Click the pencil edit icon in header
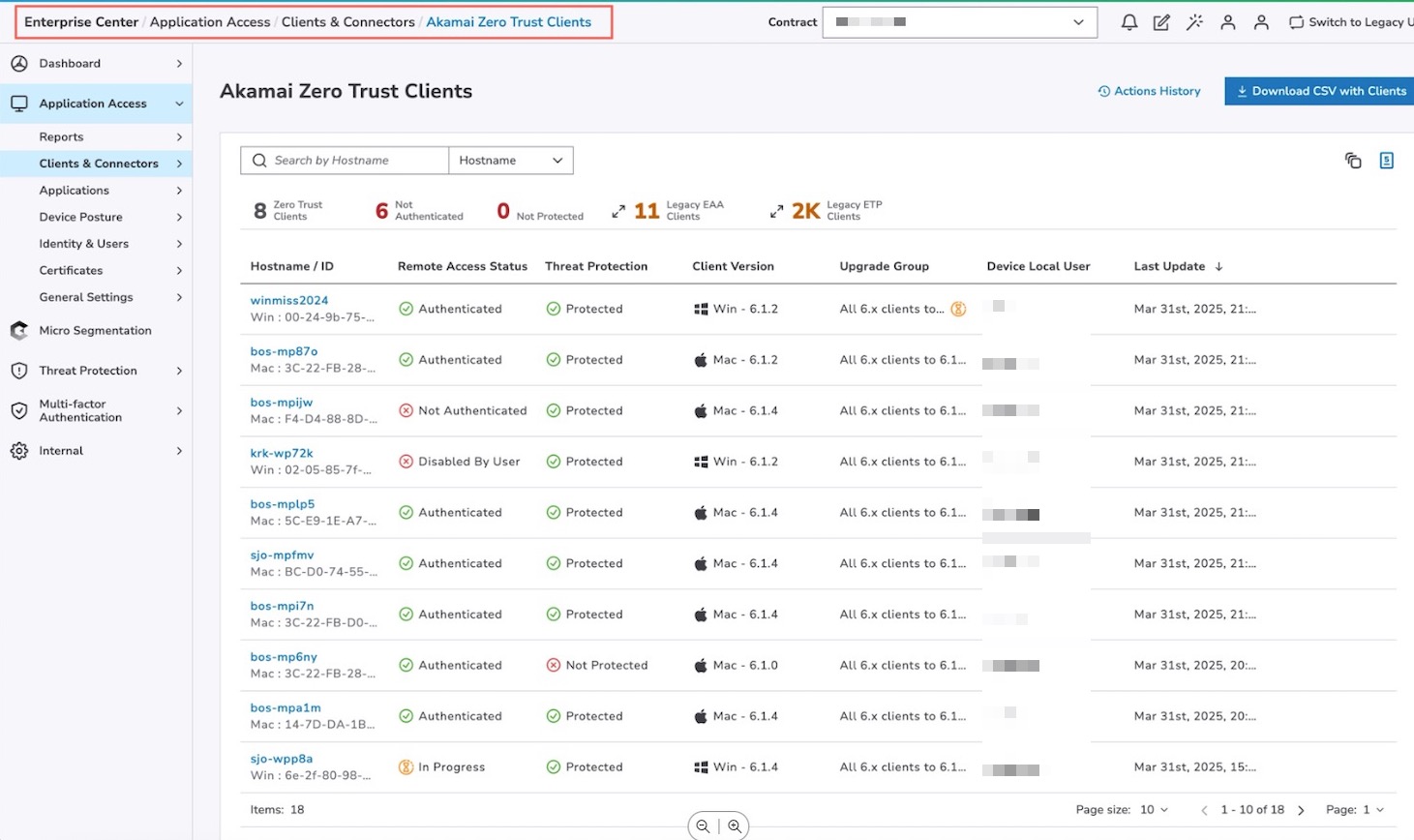1414x840 pixels. pos(1161,22)
